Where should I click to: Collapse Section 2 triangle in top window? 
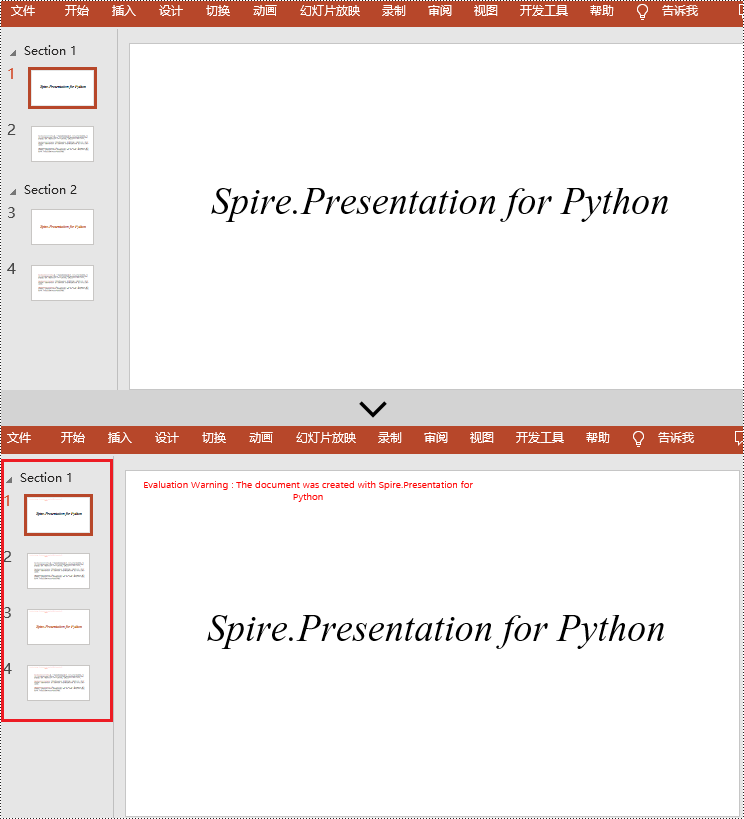coord(13,191)
